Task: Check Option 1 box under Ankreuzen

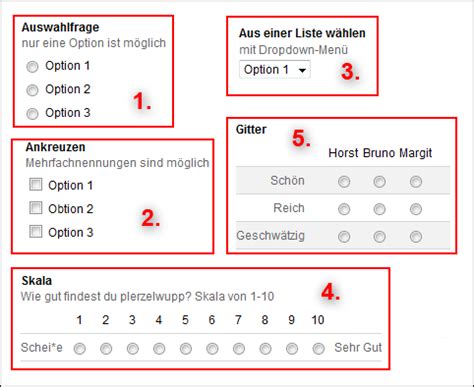Action: pyautogui.click(x=36, y=184)
